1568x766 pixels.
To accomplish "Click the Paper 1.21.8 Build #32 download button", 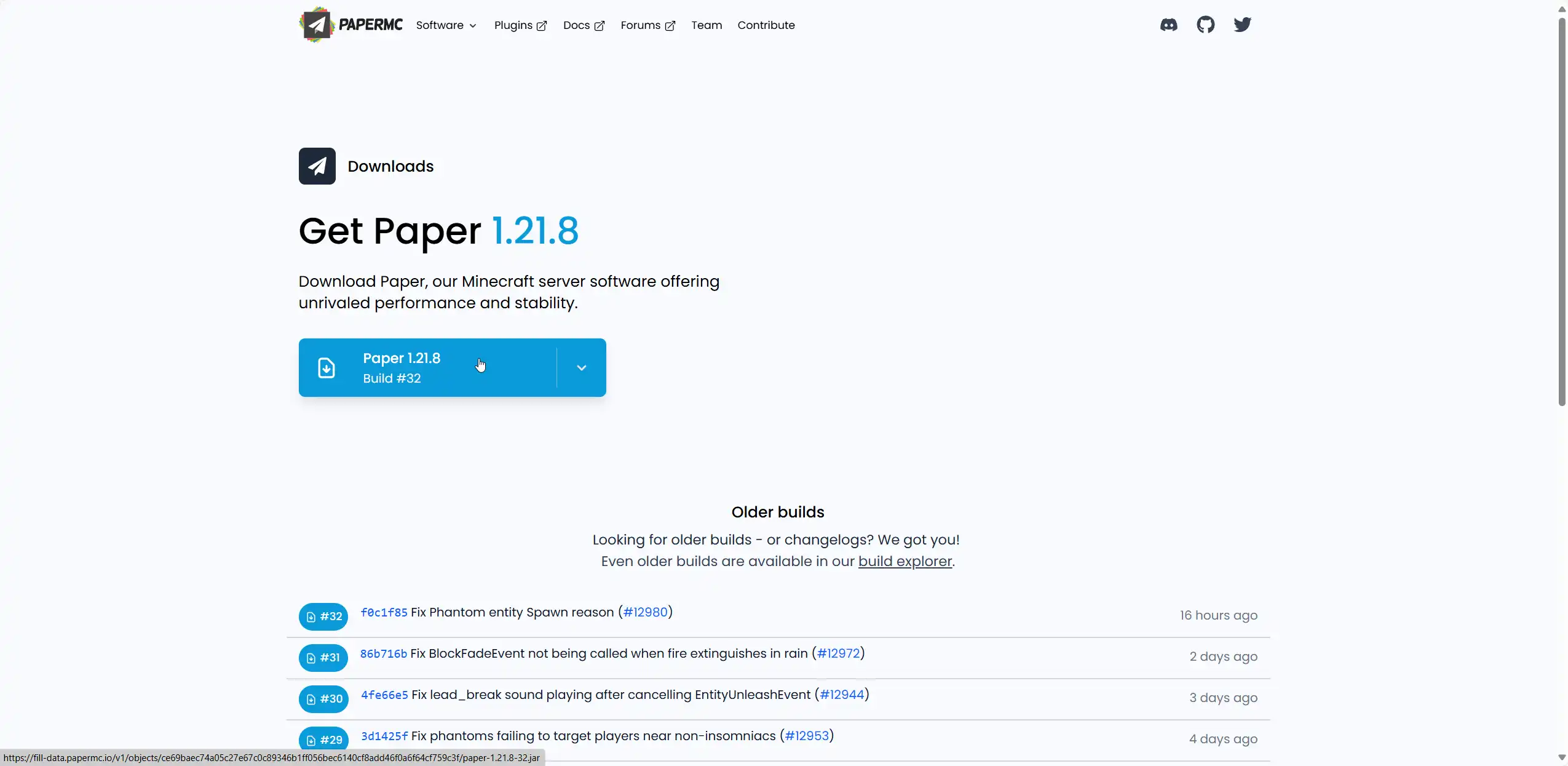I will point(427,368).
